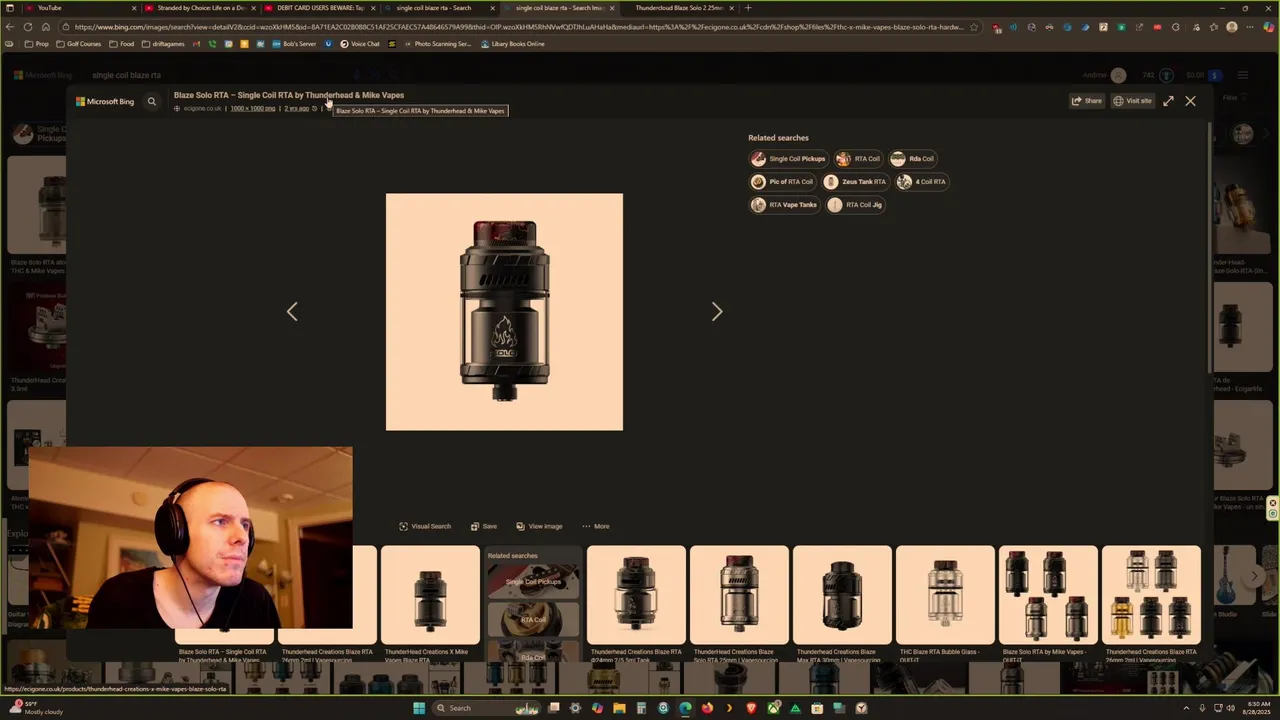Viewport: 1280px width, 720px height.
Task: Bookmark this page with the star icon
Action: [x=974, y=27]
